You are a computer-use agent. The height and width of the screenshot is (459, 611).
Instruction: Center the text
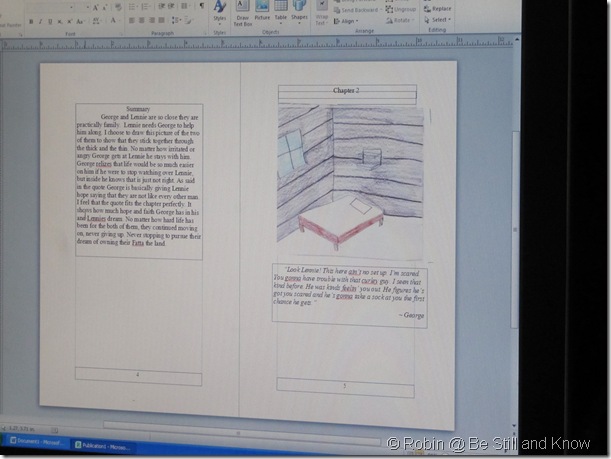click(x=141, y=20)
